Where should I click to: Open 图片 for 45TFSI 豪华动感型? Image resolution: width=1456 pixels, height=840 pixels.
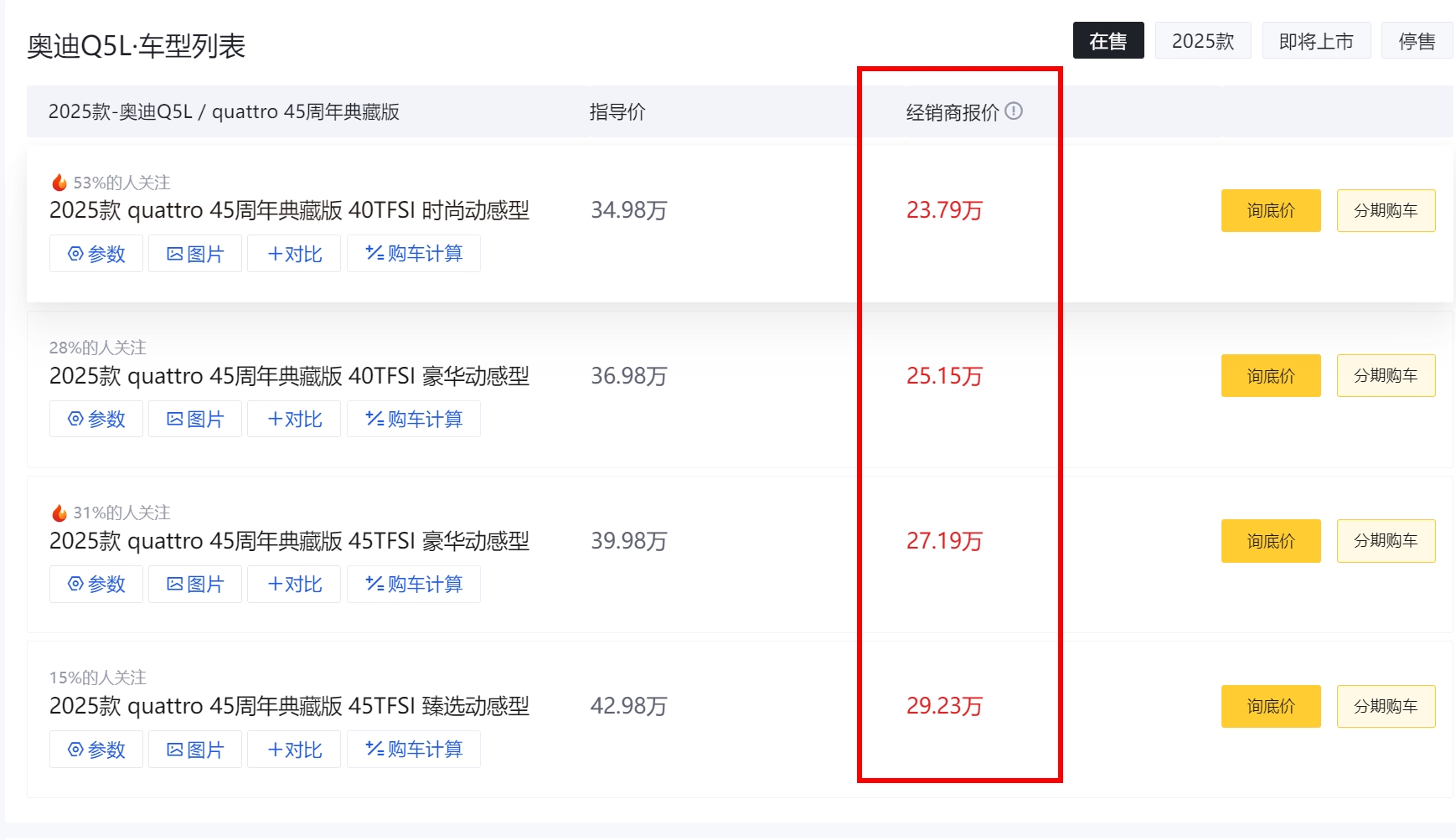[x=195, y=584]
